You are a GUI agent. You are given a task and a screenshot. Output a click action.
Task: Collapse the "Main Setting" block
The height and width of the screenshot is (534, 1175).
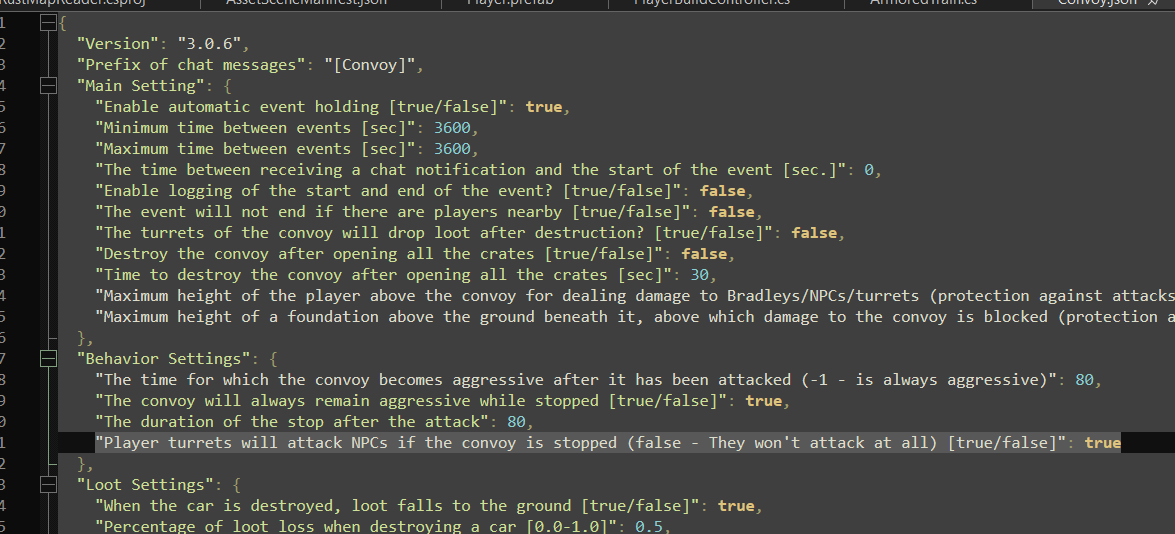coord(49,86)
